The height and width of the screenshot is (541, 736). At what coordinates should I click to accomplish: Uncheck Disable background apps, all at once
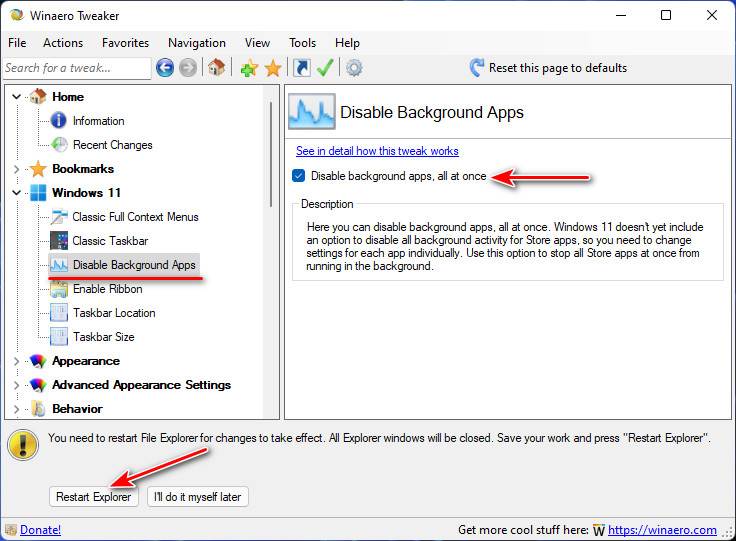[299, 176]
